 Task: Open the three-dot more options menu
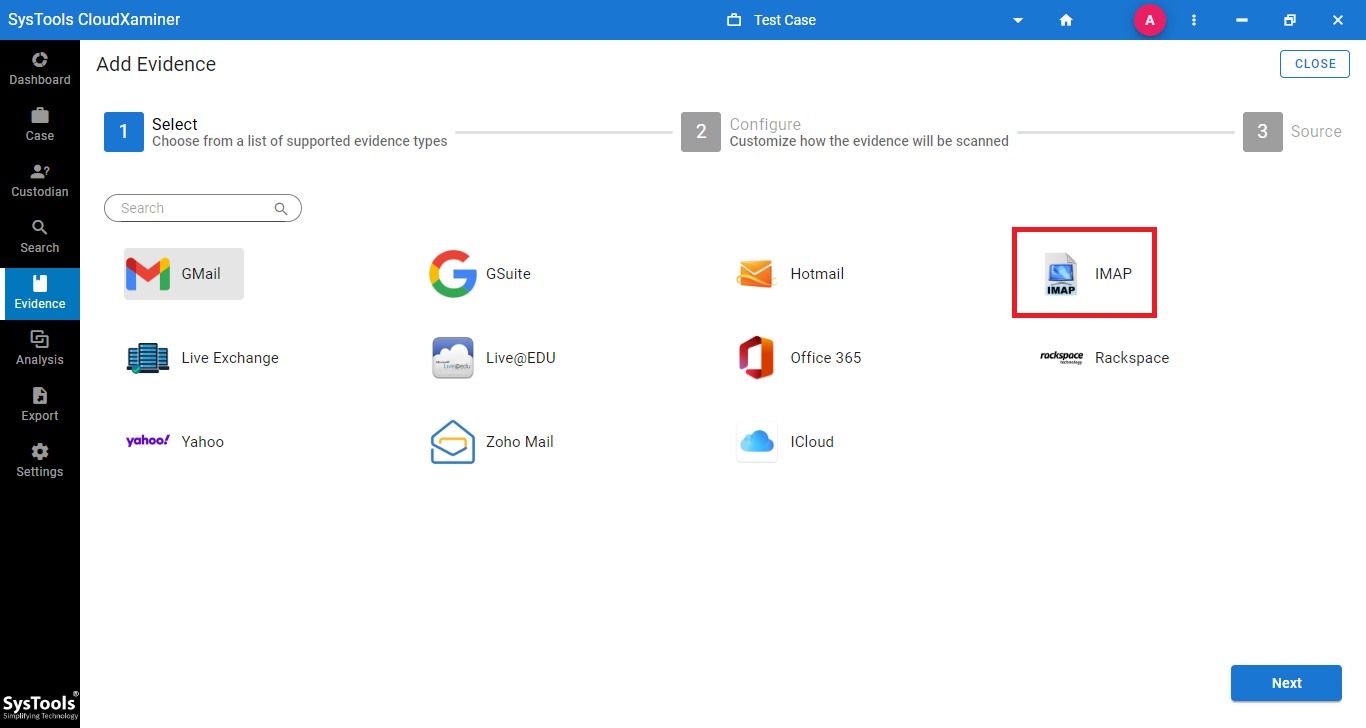pyautogui.click(x=1194, y=20)
